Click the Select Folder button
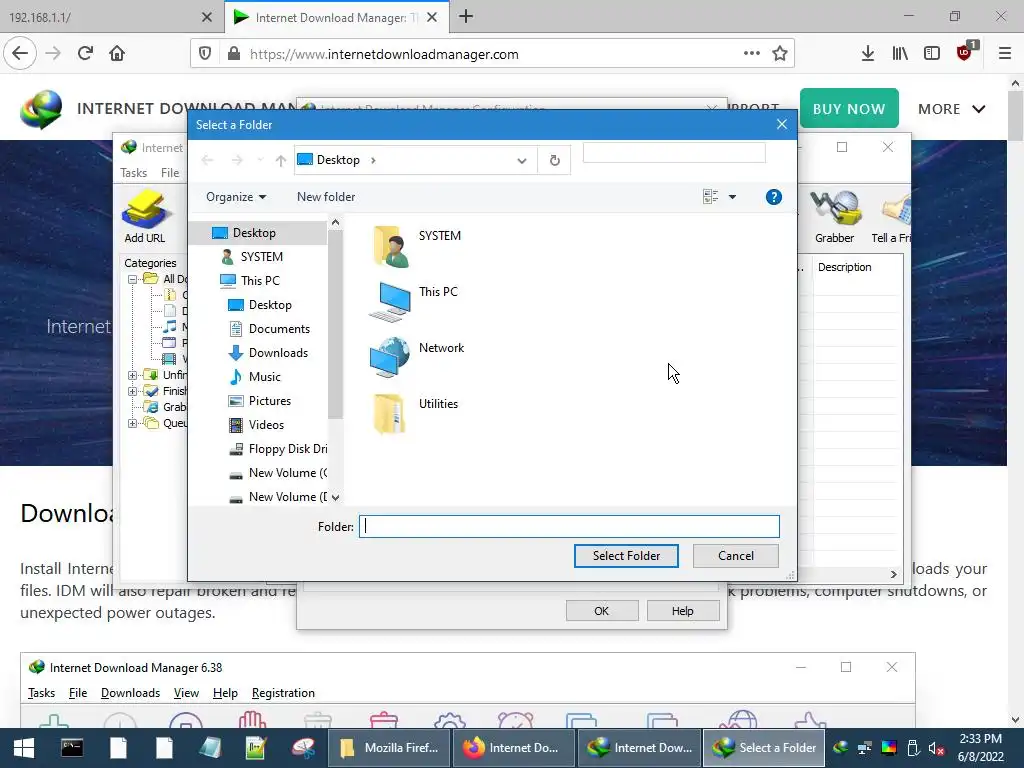Screen dimensions: 1024x768 (626, 556)
